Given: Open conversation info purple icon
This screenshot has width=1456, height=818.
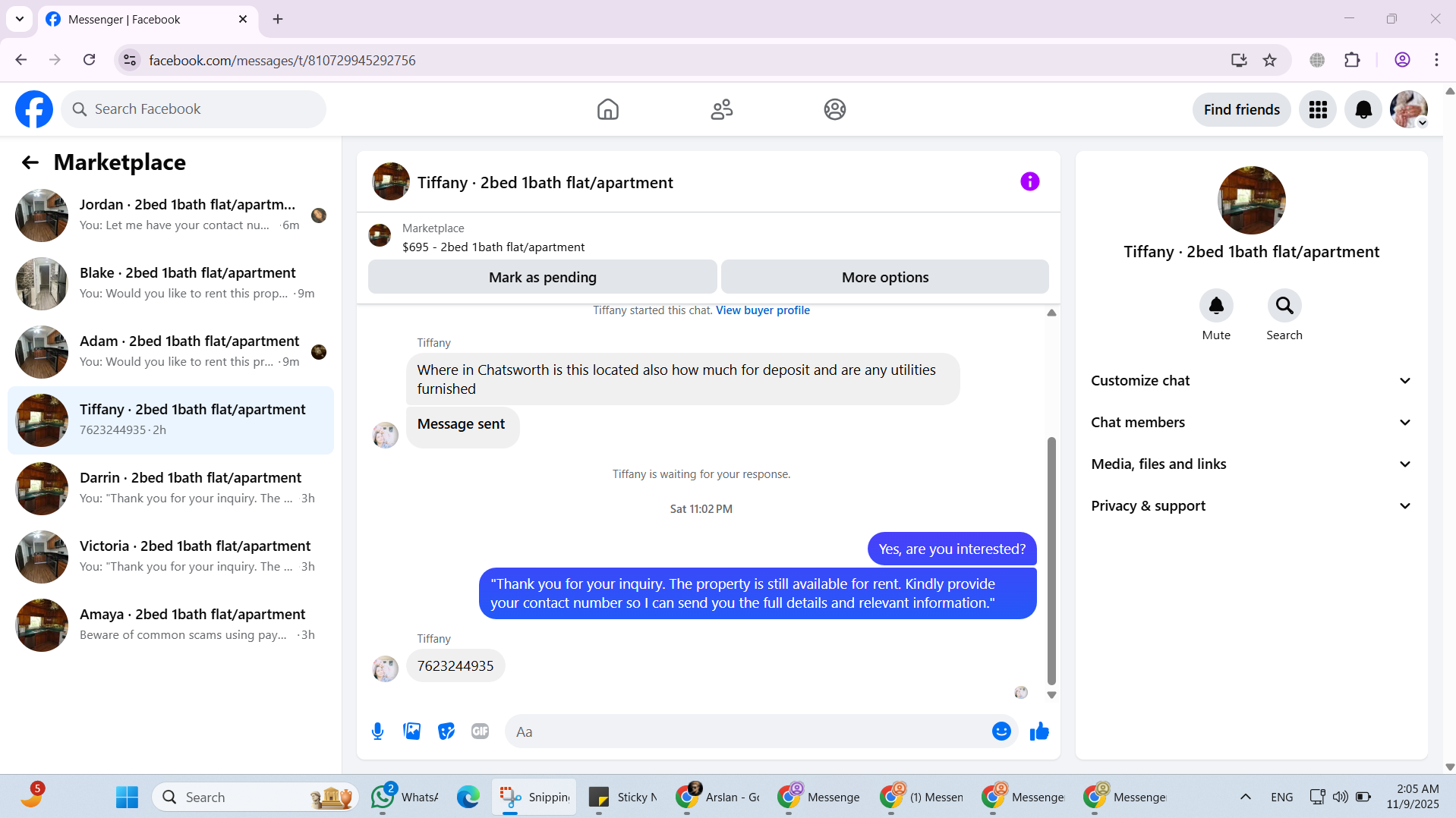Looking at the screenshot, I should 1029,181.
